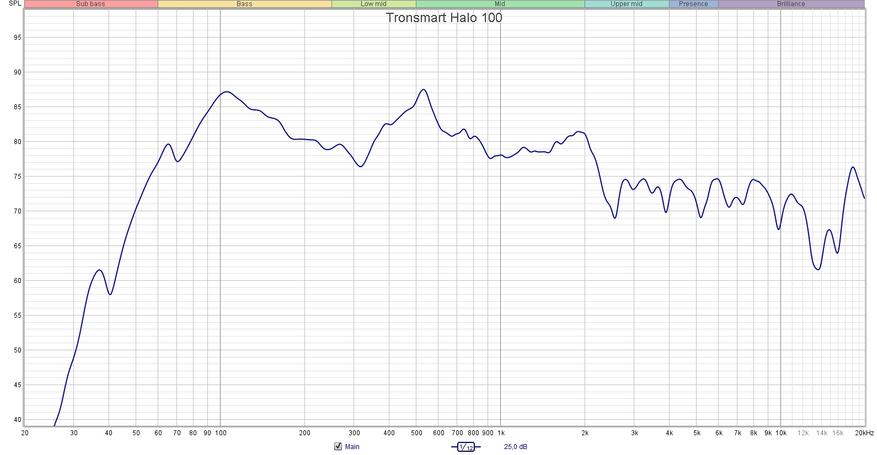Screen dimensions: 877x455
Task: Select the Mid band label
Action: click(500, 4)
